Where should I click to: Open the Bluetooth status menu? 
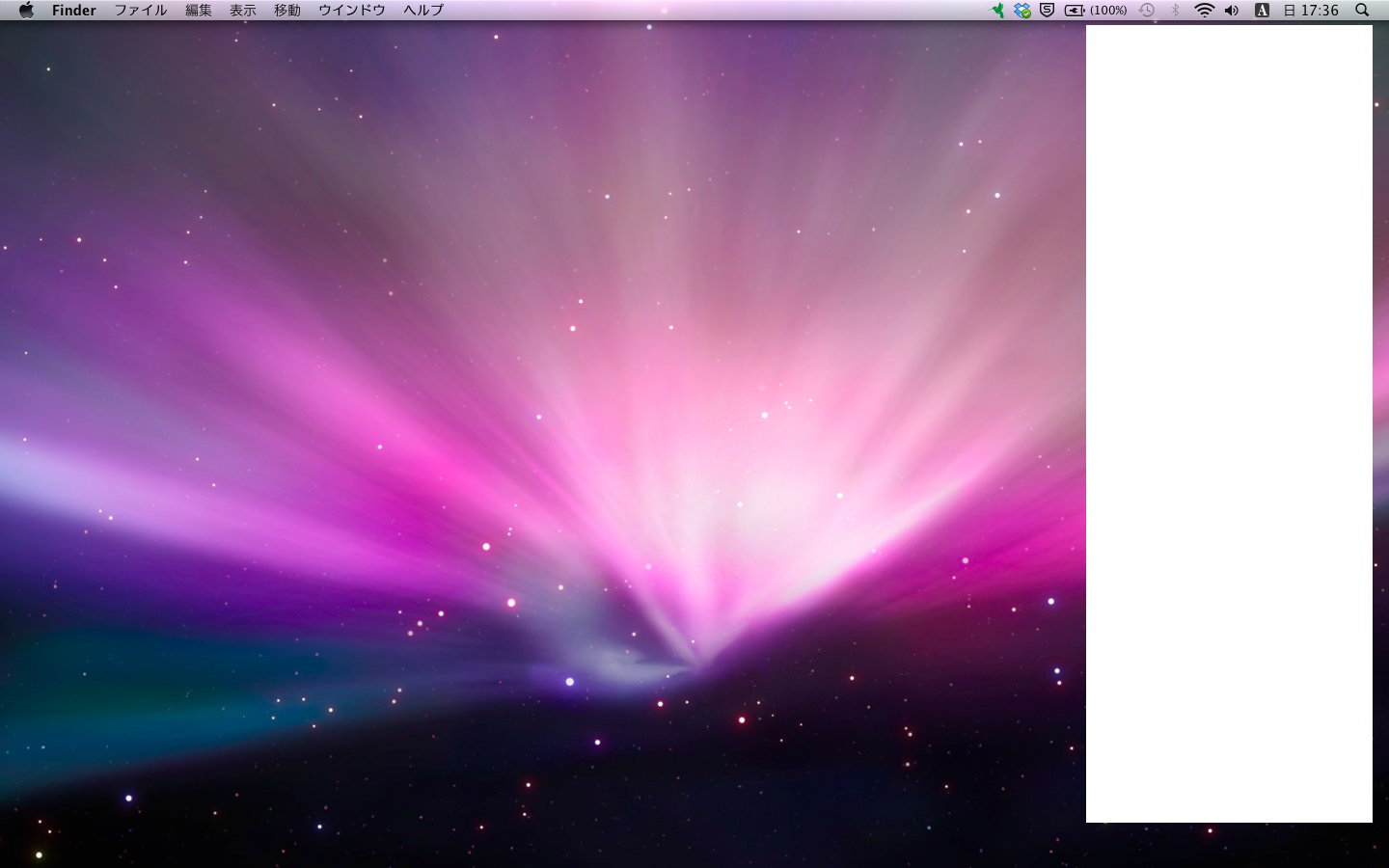(1175, 11)
